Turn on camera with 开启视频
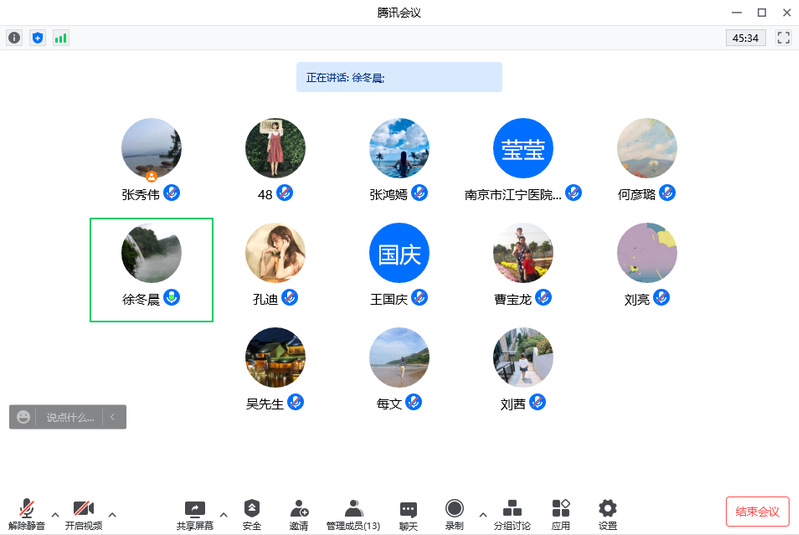The width and height of the screenshot is (799, 535). click(x=83, y=514)
